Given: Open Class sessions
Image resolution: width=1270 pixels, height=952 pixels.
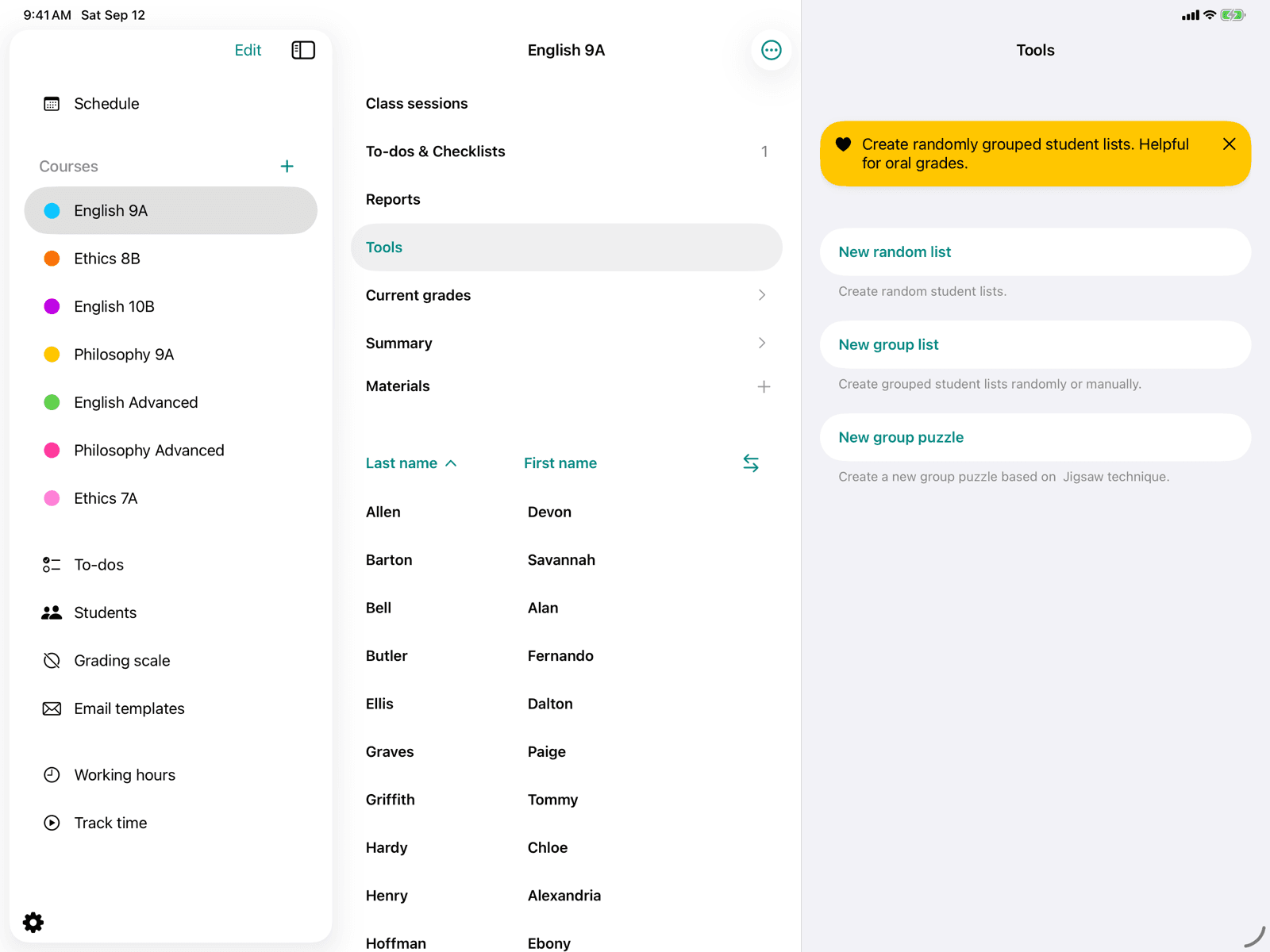Looking at the screenshot, I should (x=567, y=104).
